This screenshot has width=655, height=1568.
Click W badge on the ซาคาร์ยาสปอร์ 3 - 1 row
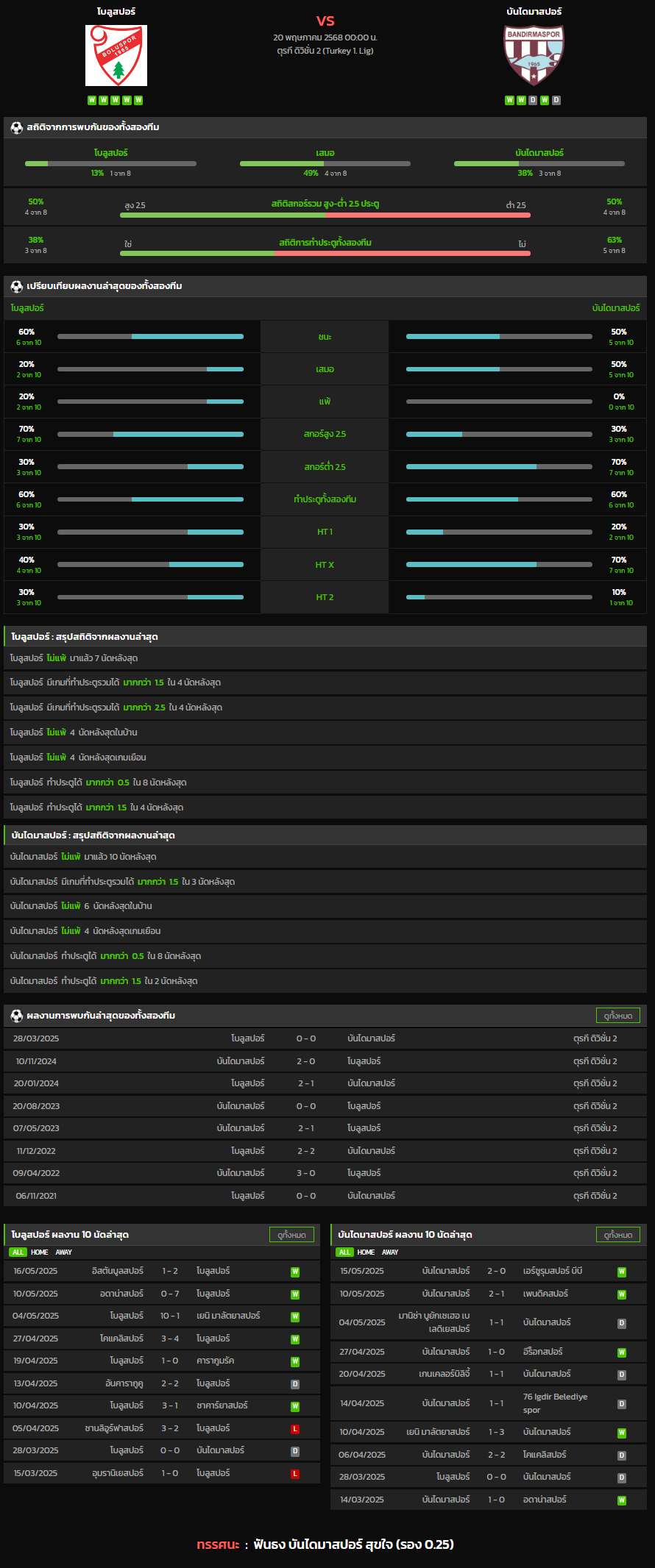pyautogui.click(x=295, y=1406)
